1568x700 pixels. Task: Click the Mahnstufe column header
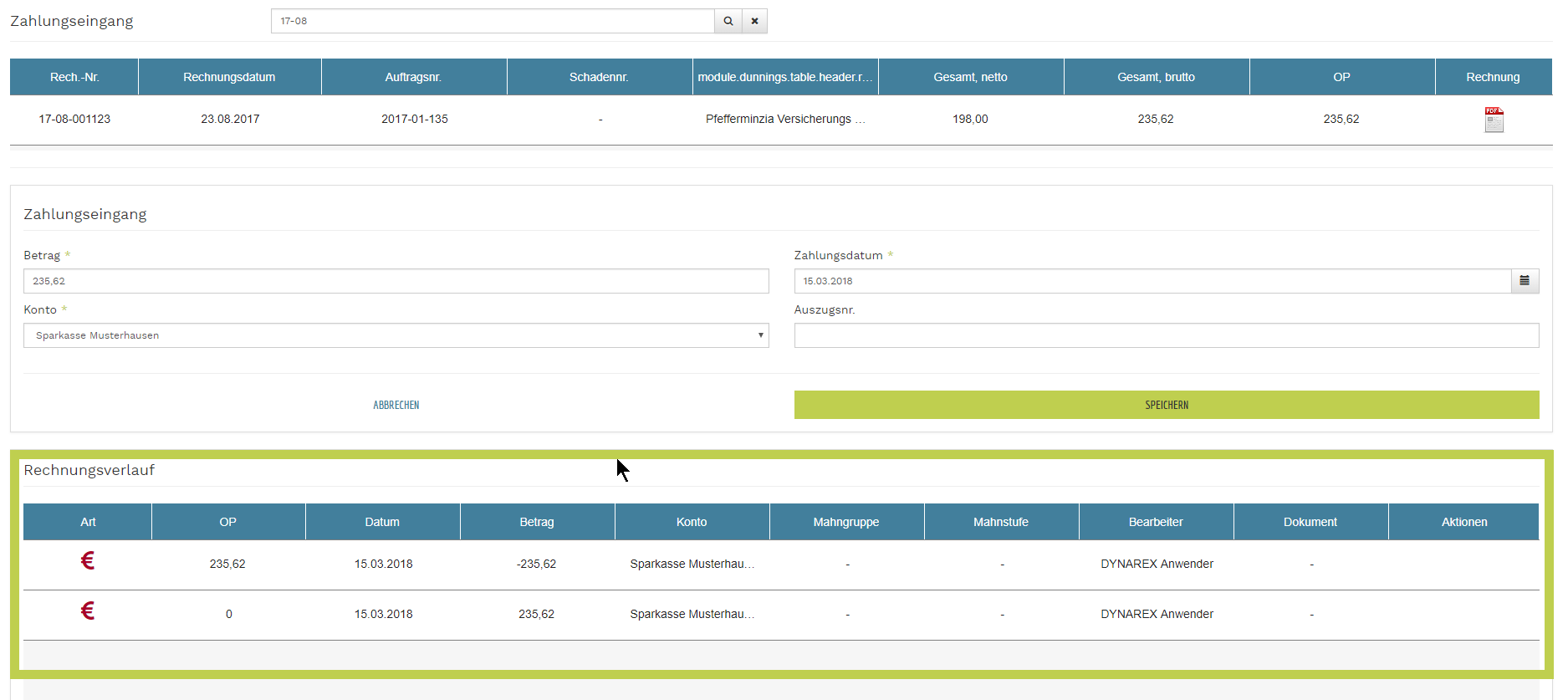(x=1001, y=522)
